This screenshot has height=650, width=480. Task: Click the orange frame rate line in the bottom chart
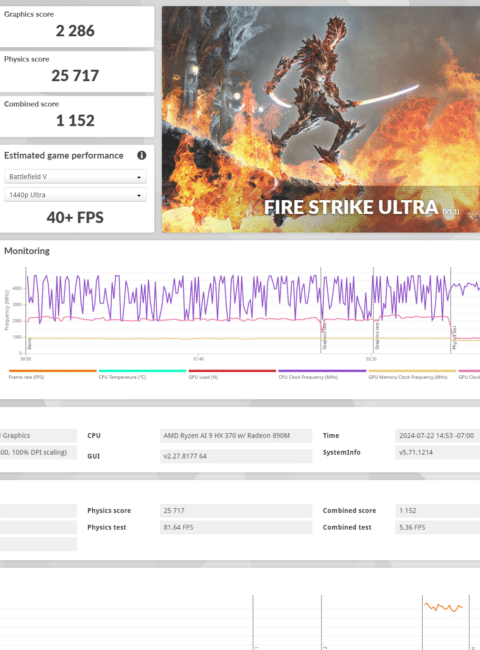point(444,607)
